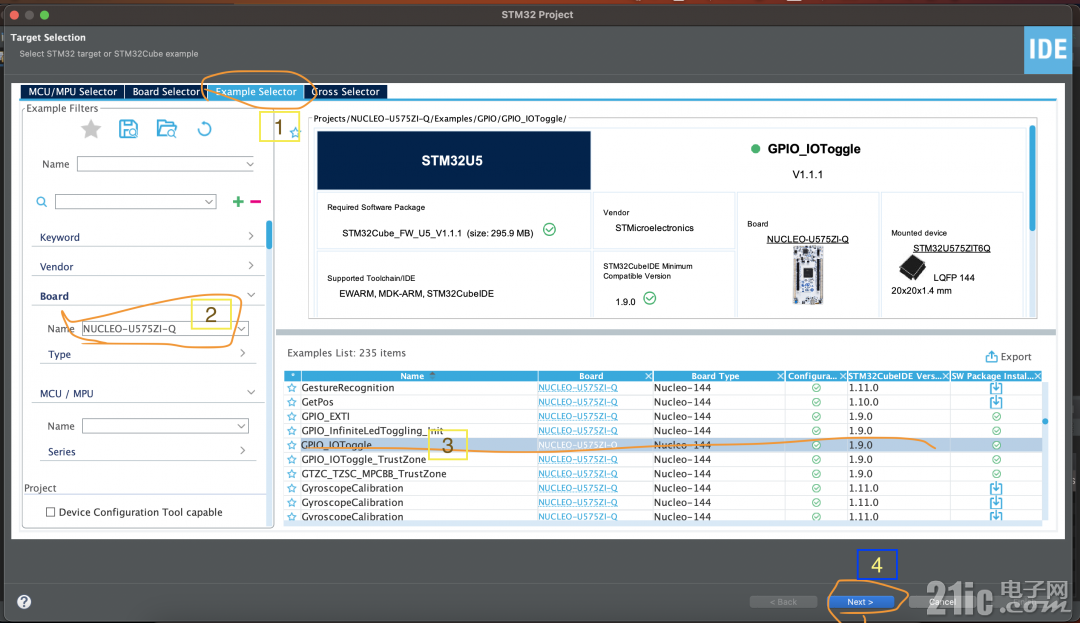Select the GPIO_IOToggle example row
1080x623 pixels.
[663, 445]
